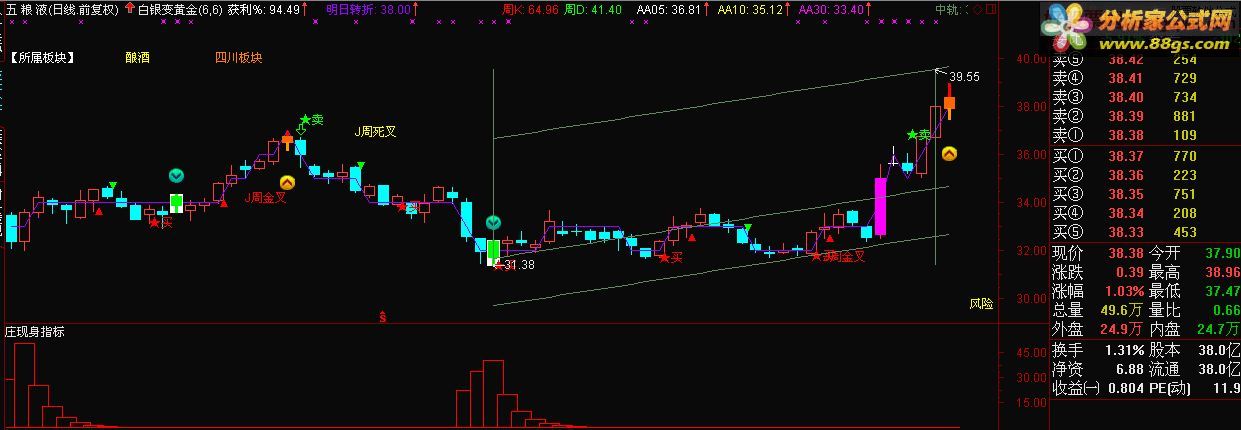
Task: Click the red dollar sign marker at chart bottom
Action: [x=382, y=316]
